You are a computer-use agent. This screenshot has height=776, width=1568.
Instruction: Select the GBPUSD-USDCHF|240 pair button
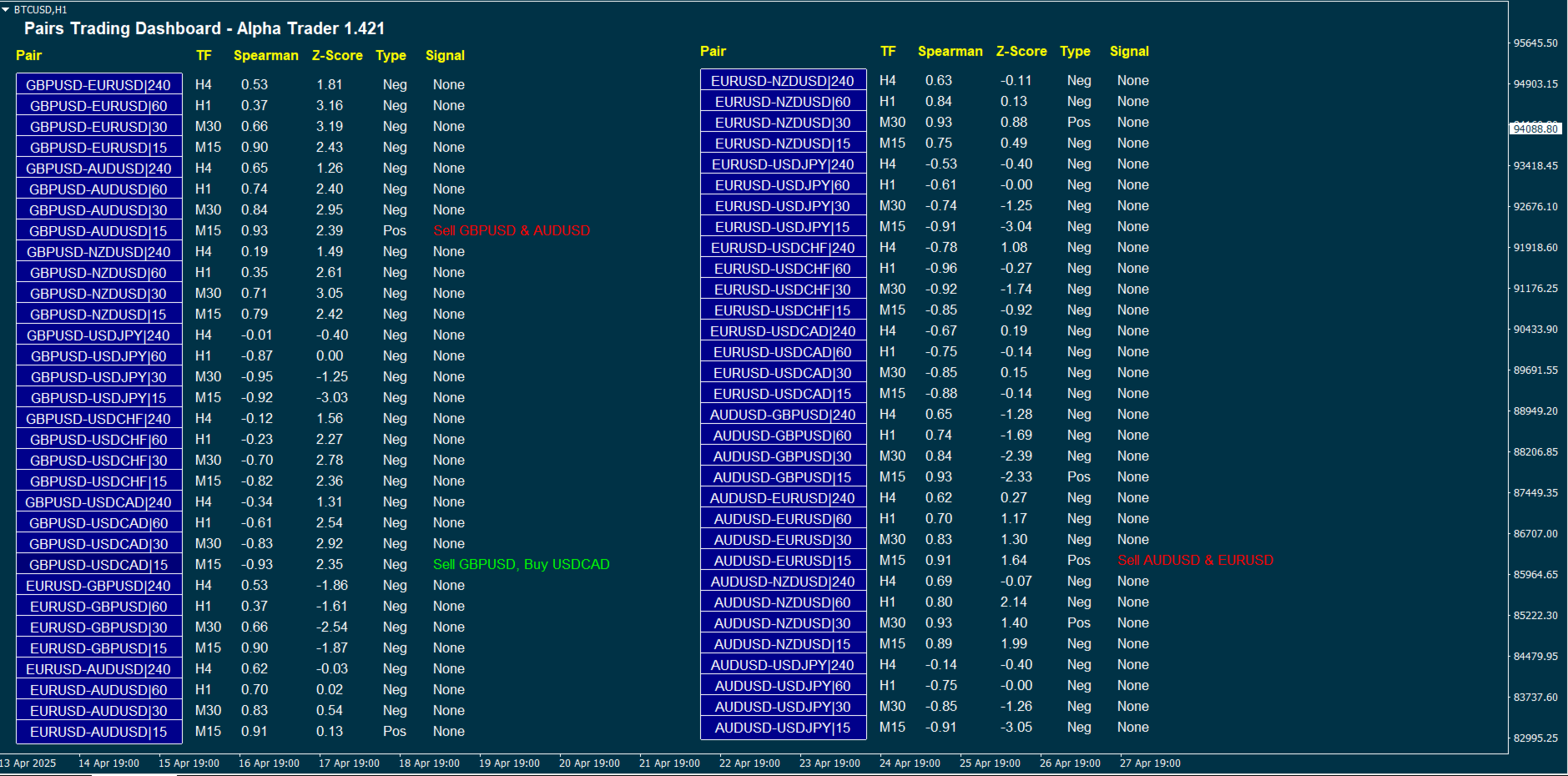coord(99,419)
